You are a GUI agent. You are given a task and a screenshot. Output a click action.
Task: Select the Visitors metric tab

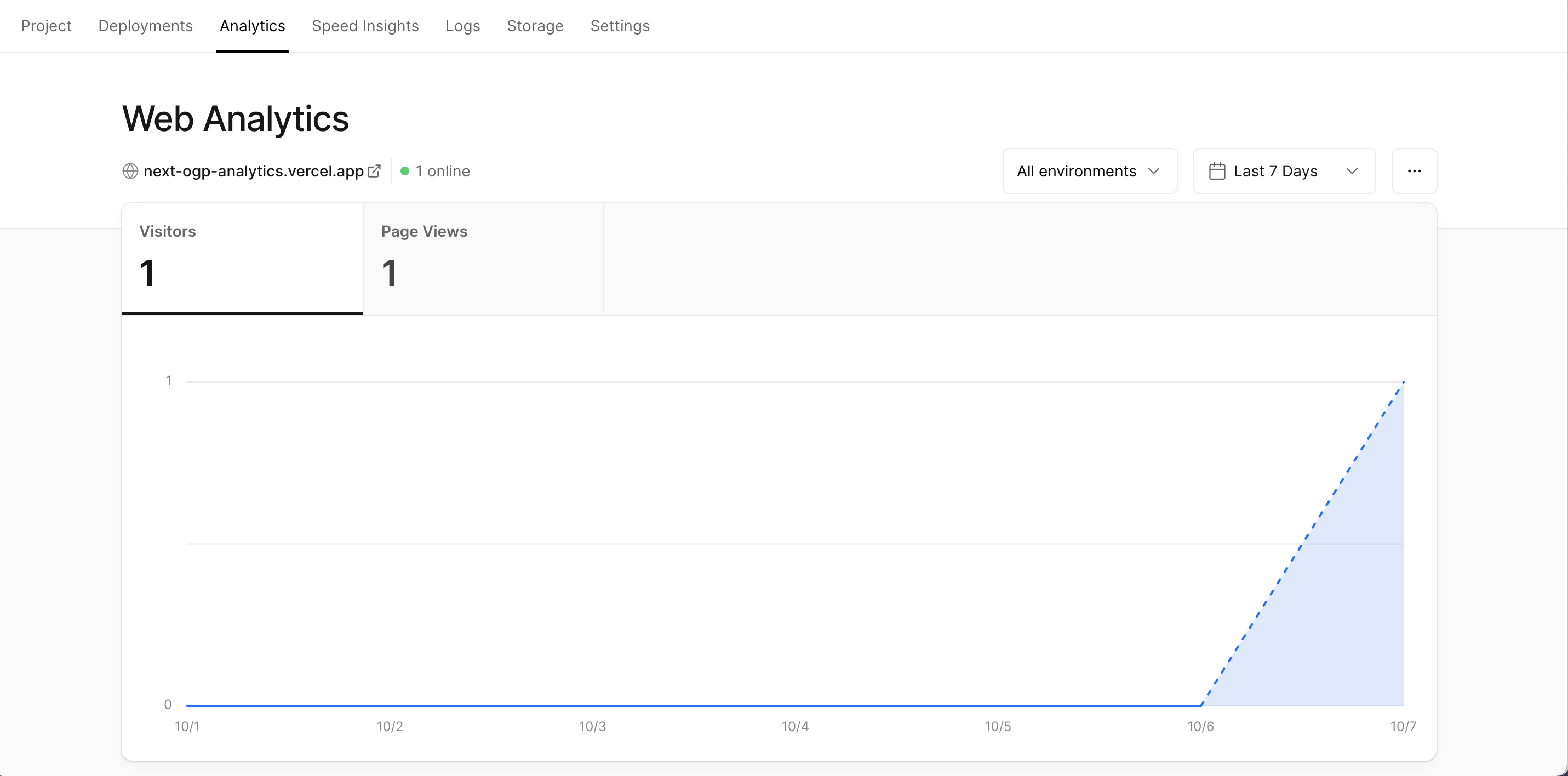pyautogui.click(x=242, y=258)
